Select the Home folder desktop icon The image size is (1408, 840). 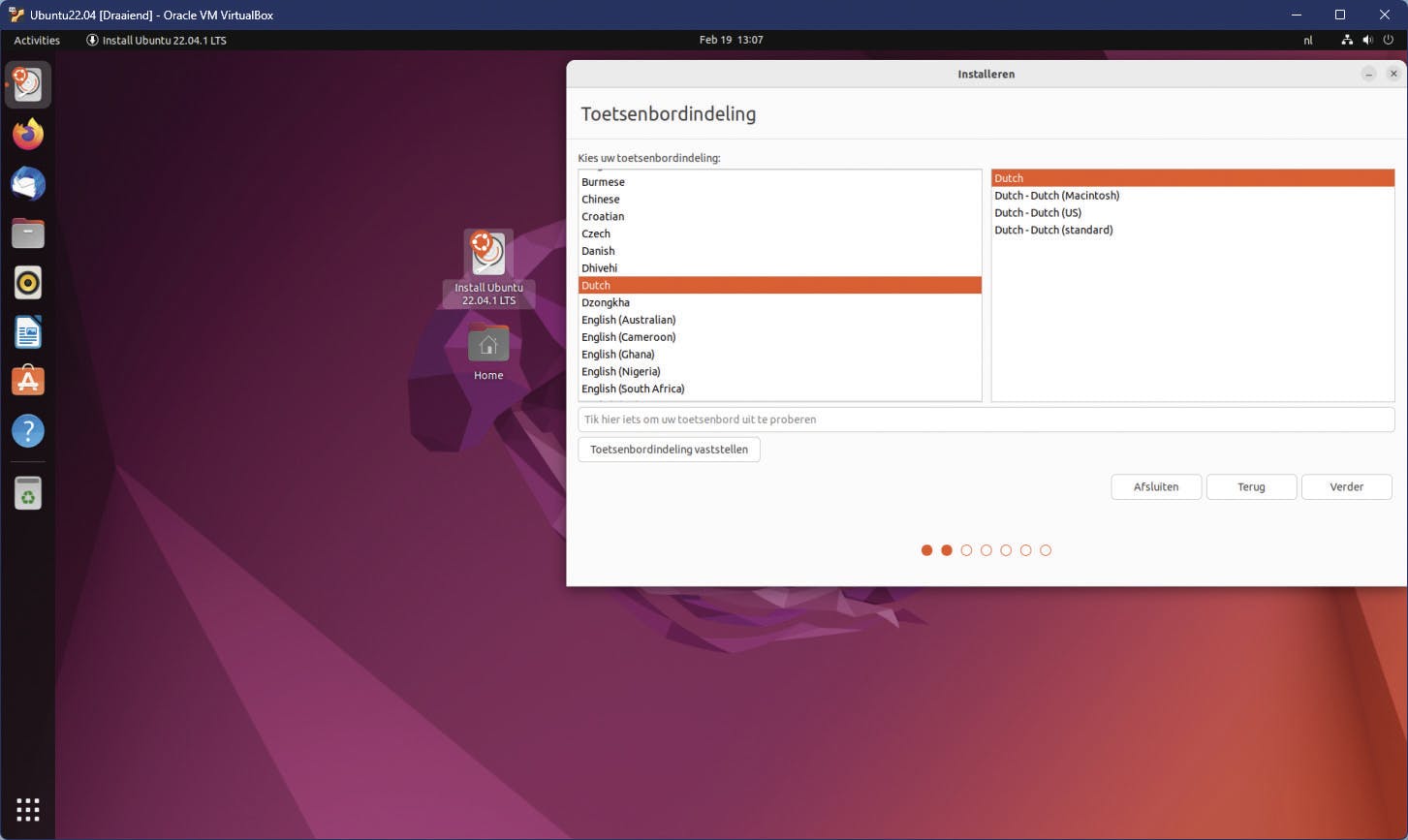(488, 353)
